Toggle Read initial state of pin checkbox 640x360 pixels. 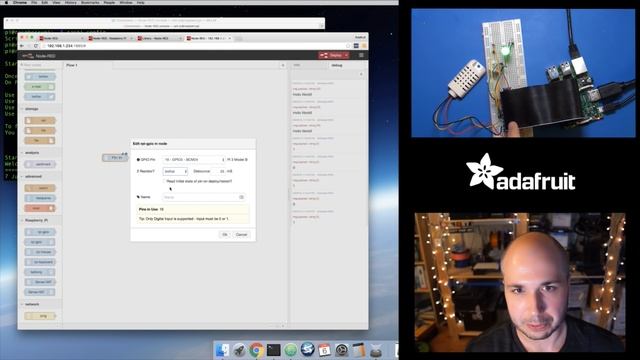point(164,181)
